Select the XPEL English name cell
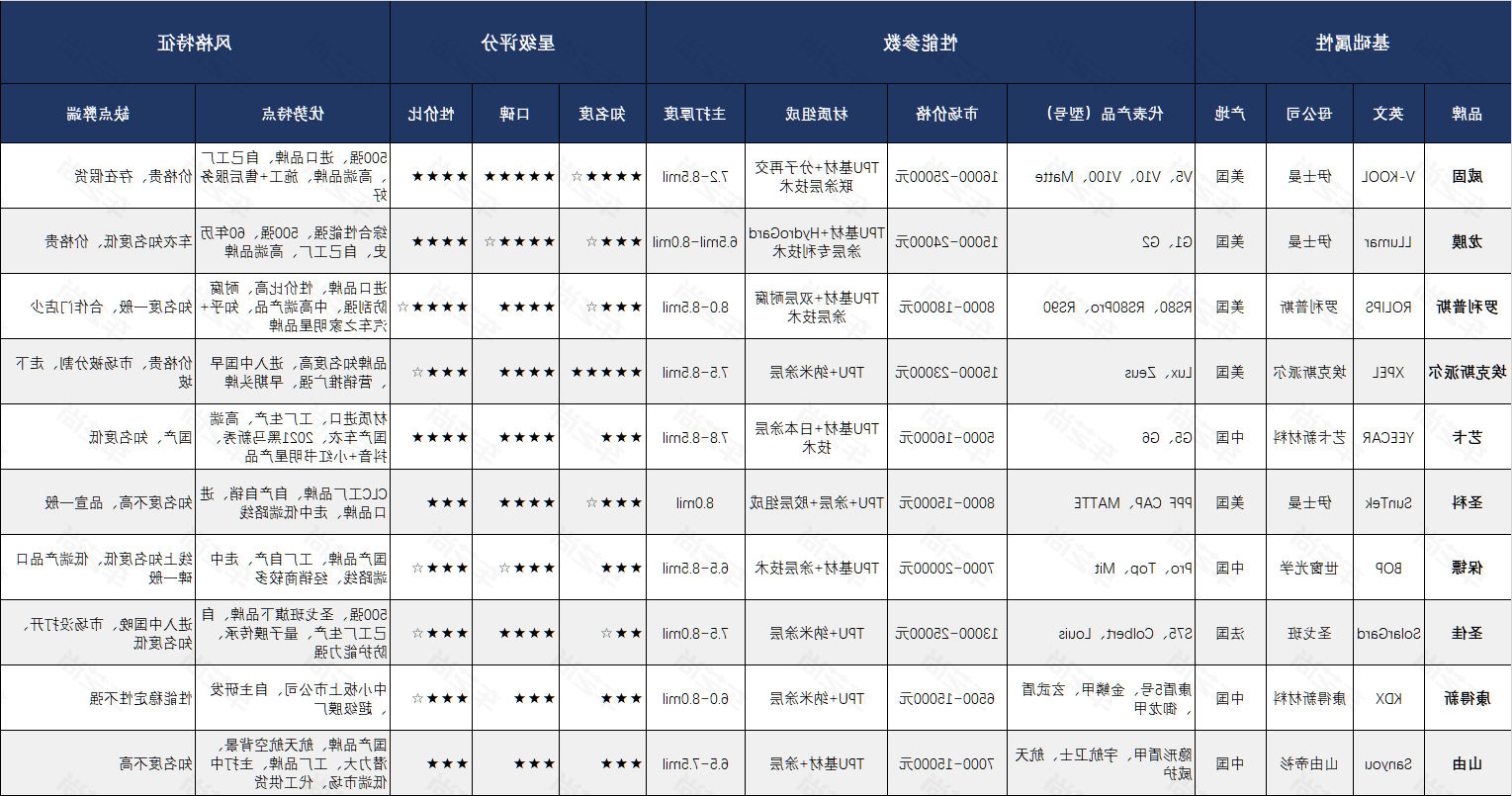Screen dimensions: 1512x796 (x=1389, y=372)
